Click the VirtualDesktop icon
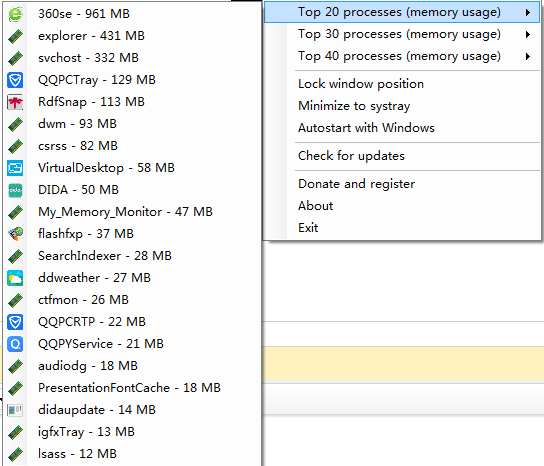This screenshot has width=544, height=466. tap(15, 168)
